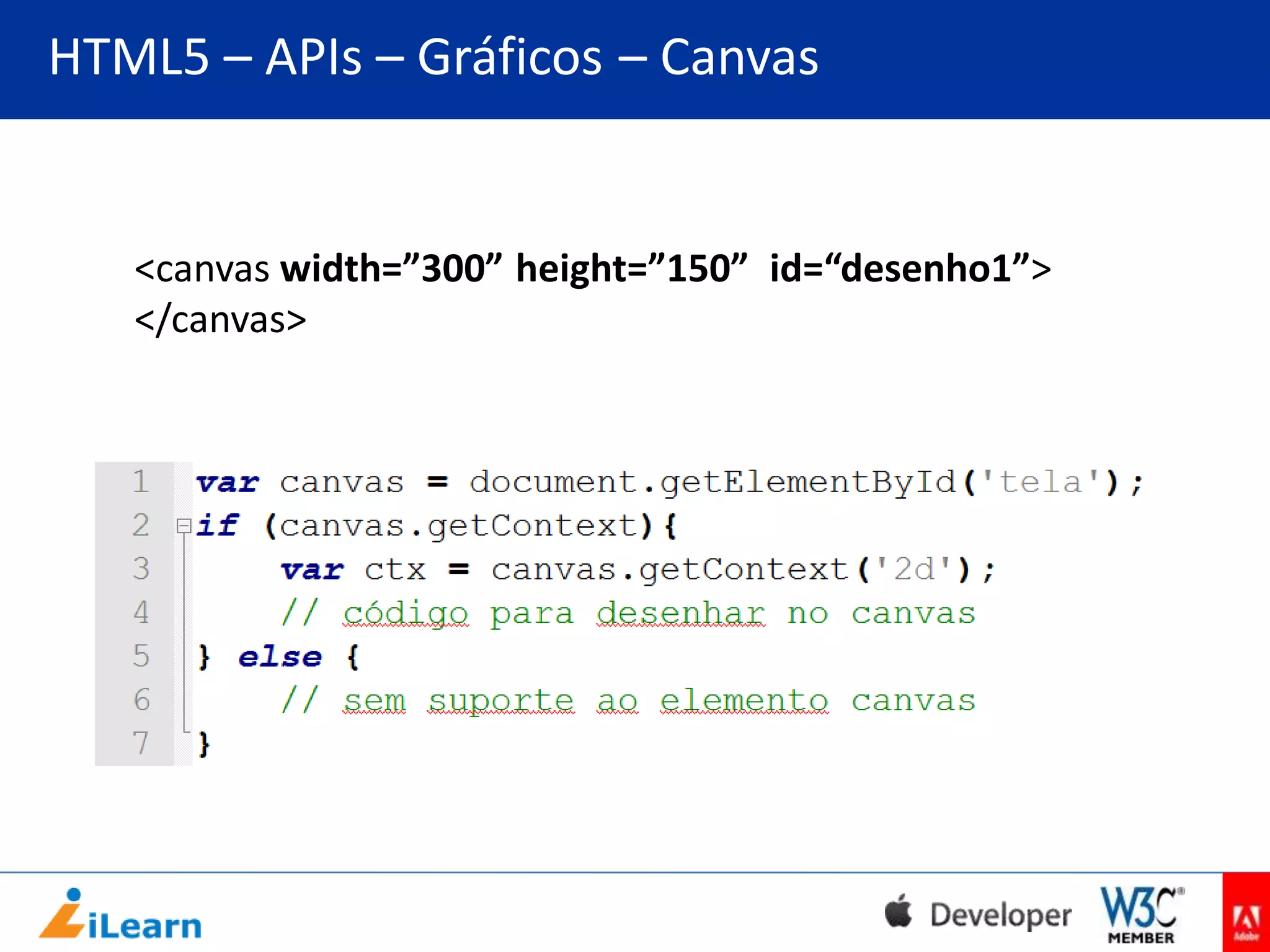Click the closing brace on line 7
The height and width of the screenshot is (952, 1270).
tap(204, 744)
